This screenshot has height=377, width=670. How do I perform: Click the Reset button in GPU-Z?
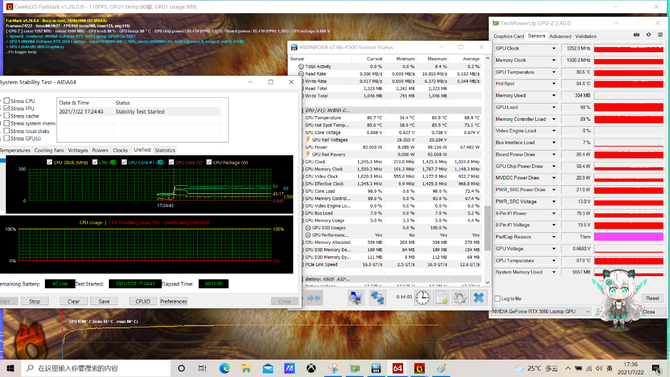pyautogui.click(x=652, y=298)
